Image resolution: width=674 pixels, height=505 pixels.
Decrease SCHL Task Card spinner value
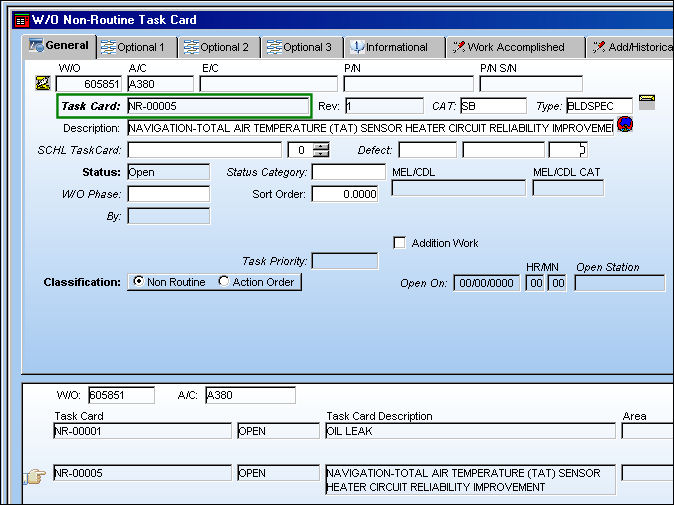[x=321, y=153]
